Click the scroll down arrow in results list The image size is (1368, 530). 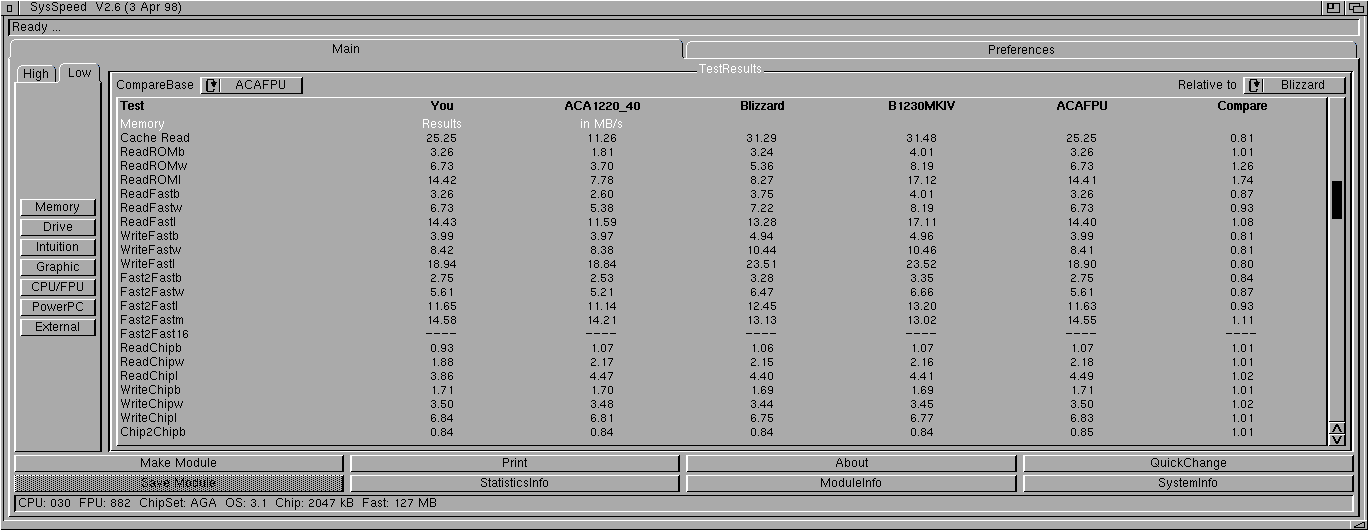click(x=1337, y=439)
